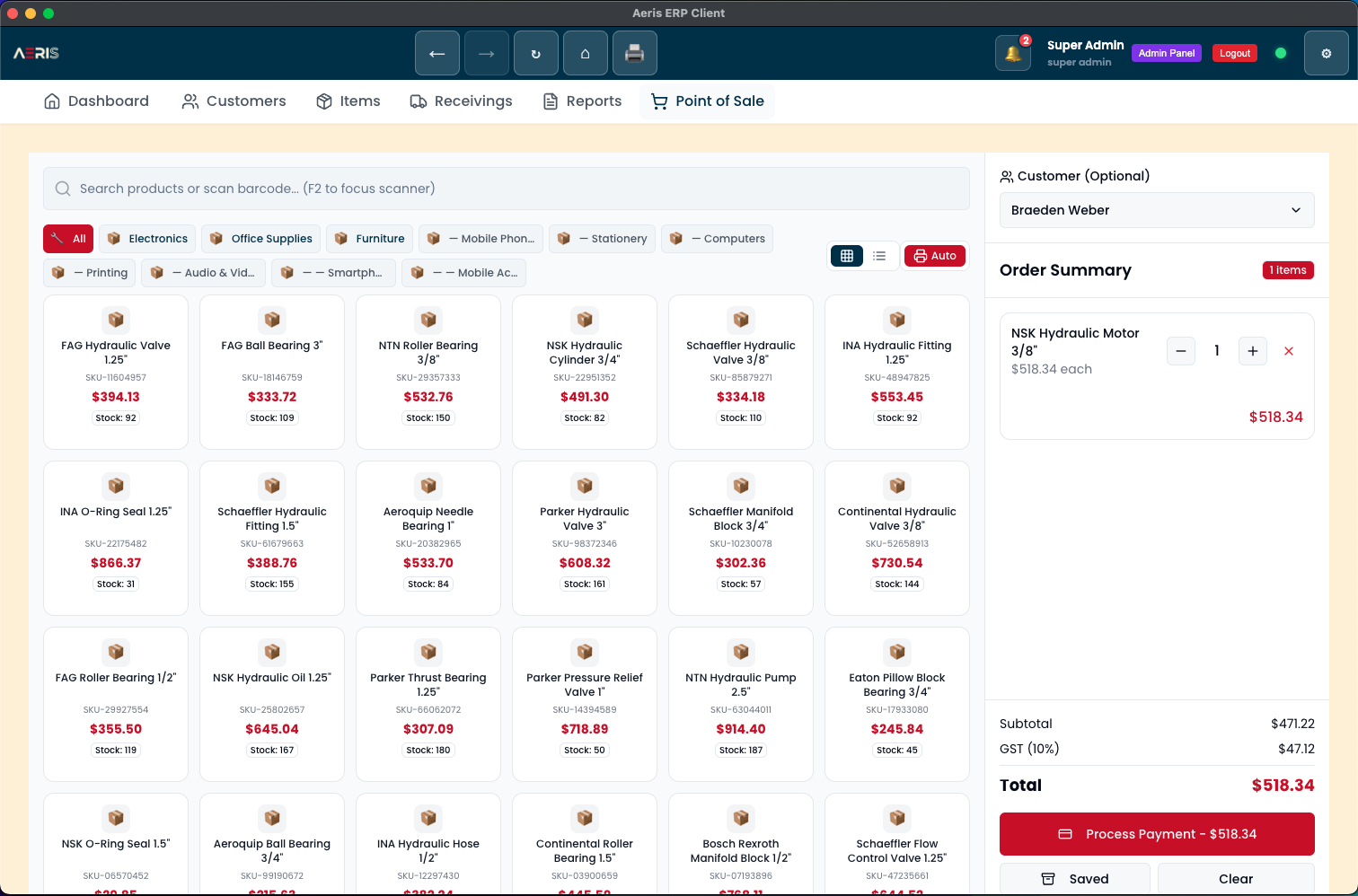The height and width of the screenshot is (896, 1358).
Task: Open the Reports menu tab
Action: 583,101
